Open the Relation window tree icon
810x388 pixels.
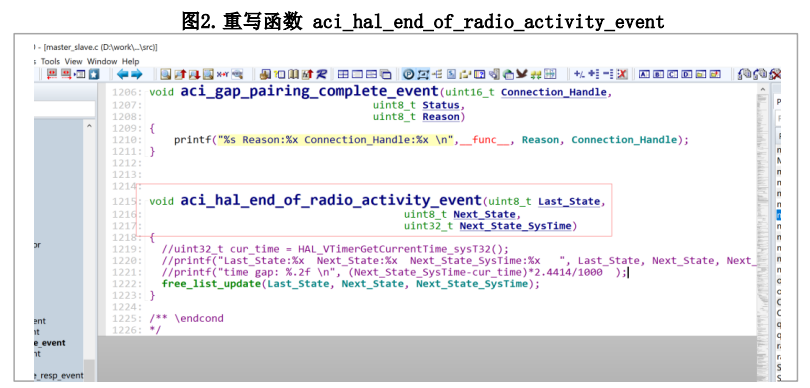pyautogui.click(x=437, y=74)
